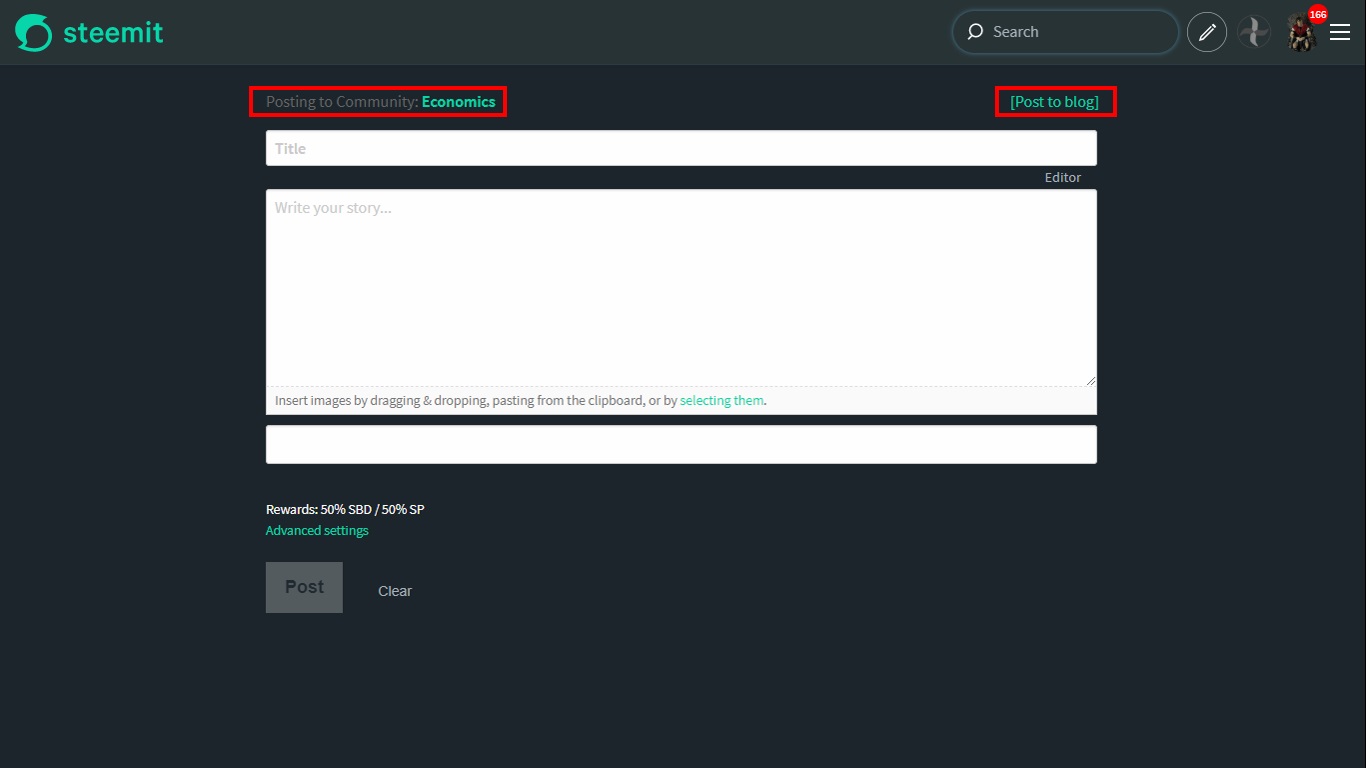
Task: Open the Economics community link
Action: pos(458,101)
